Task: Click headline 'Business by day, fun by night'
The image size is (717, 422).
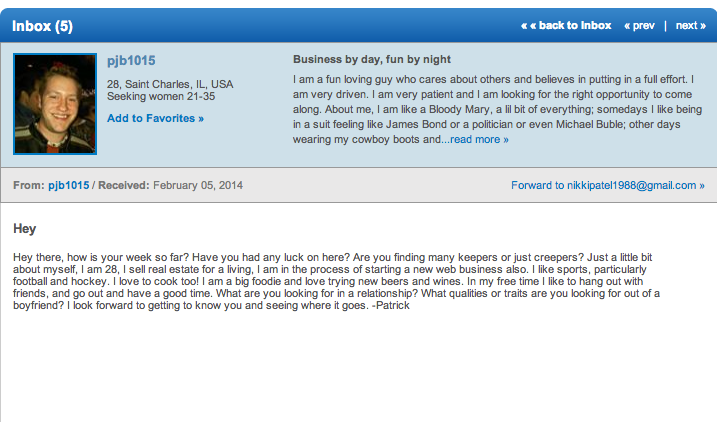Action: (x=372, y=59)
